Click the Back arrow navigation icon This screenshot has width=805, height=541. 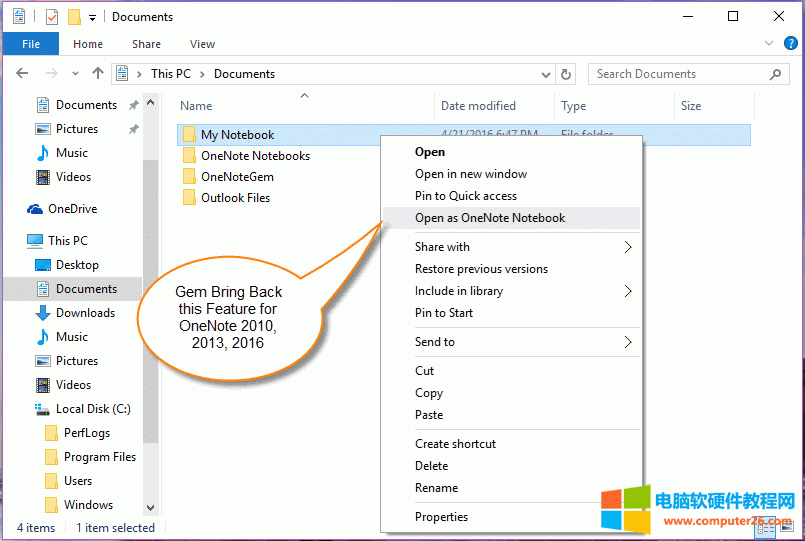pos(23,74)
